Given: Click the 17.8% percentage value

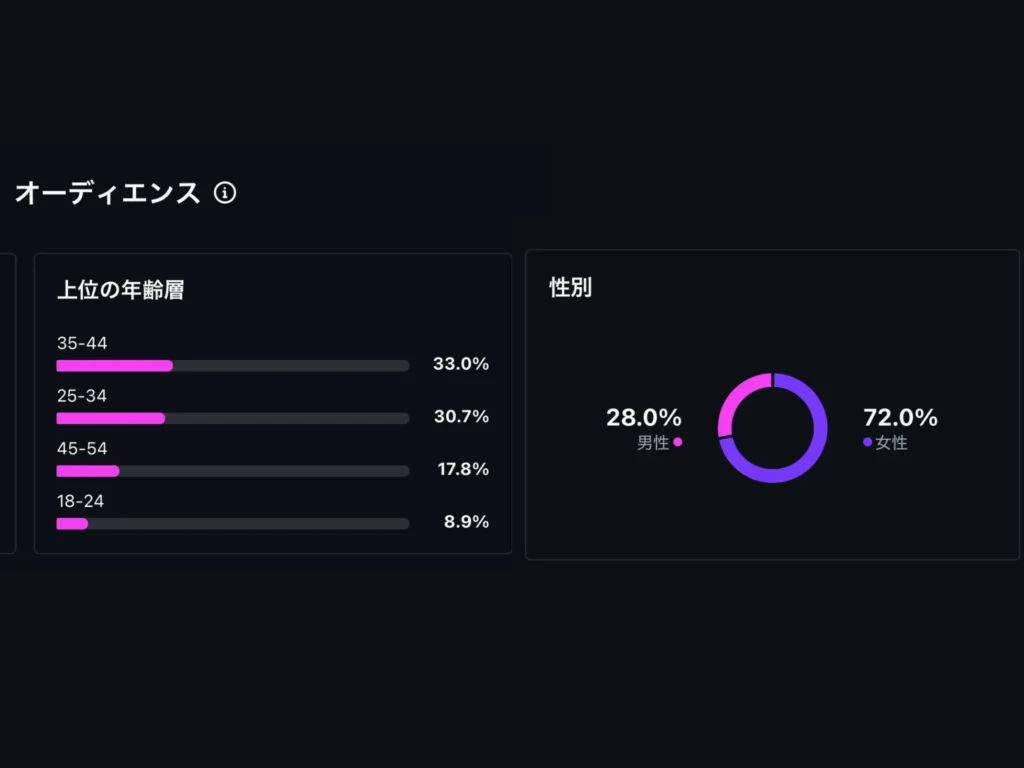Looking at the screenshot, I should click(x=463, y=469).
